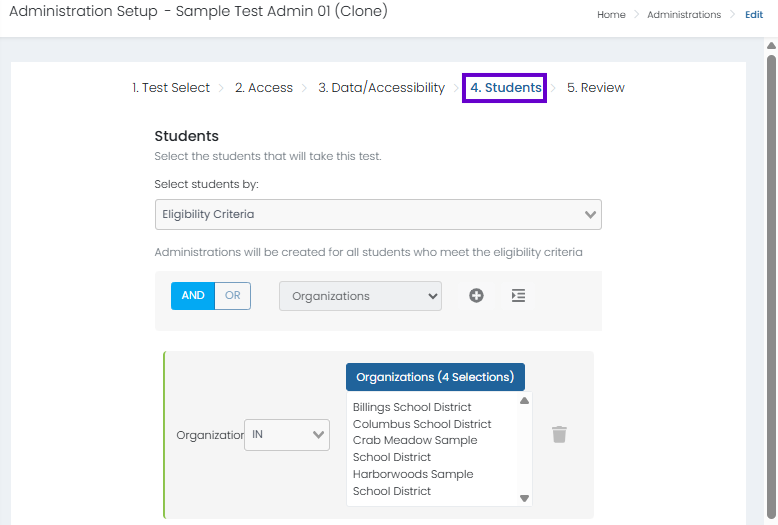The image size is (778, 525).
Task: Jump to step 5 Review
Action: [595, 88]
